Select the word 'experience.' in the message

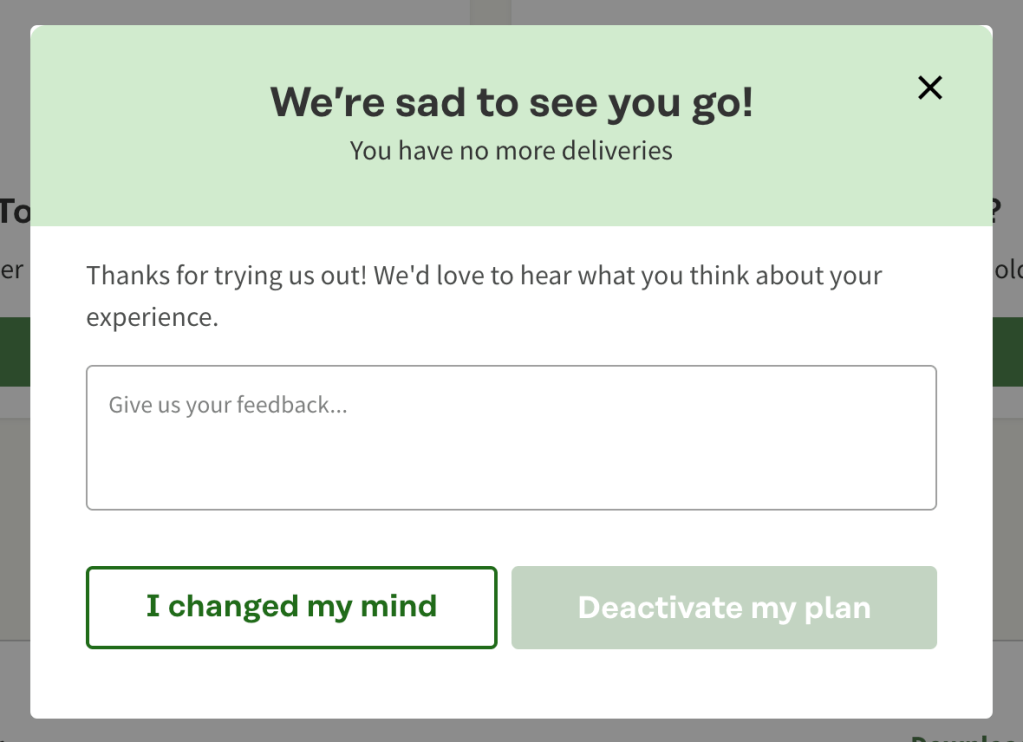pos(152,318)
